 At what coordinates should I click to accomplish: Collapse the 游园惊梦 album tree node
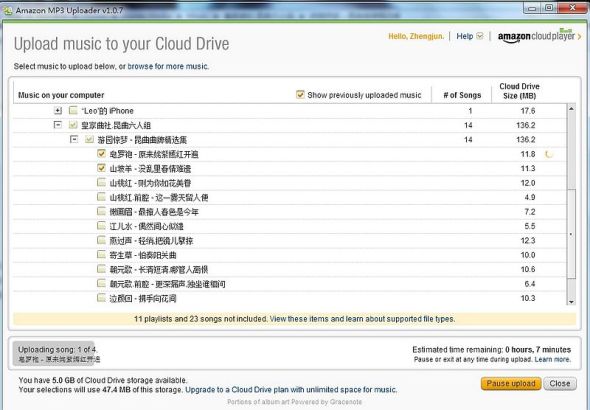pos(74,139)
